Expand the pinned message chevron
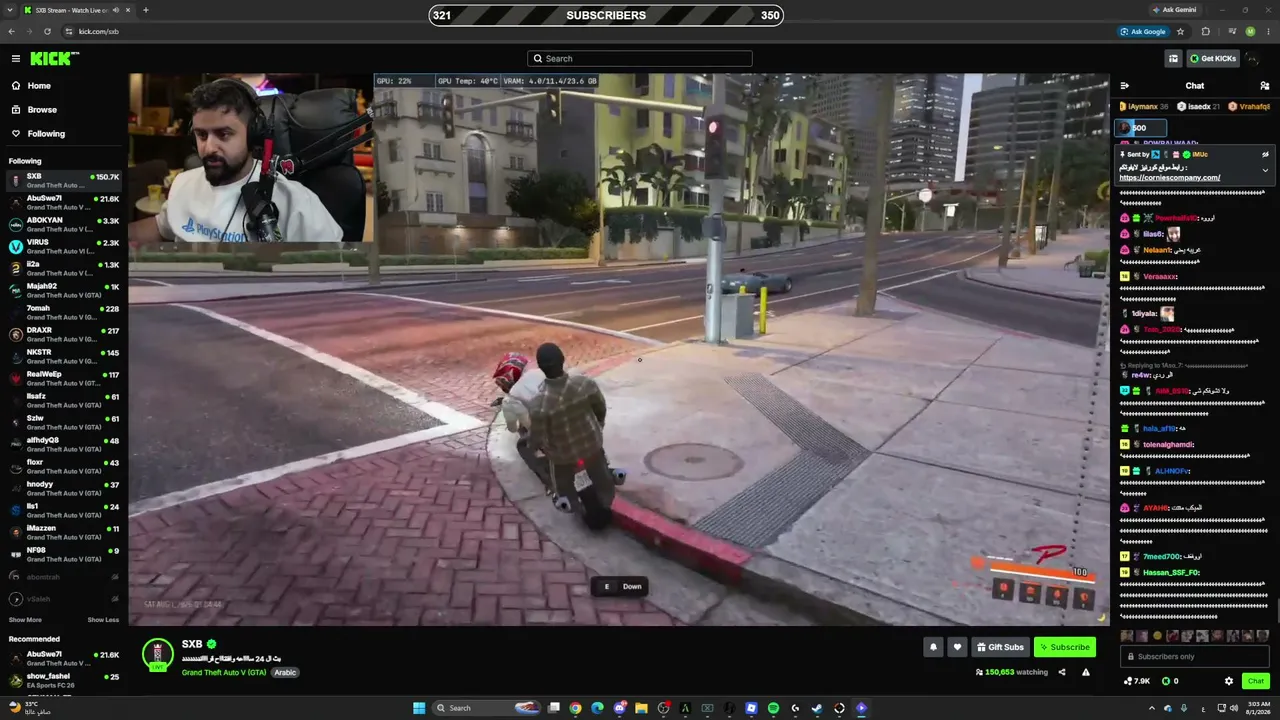 point(1265,170)
